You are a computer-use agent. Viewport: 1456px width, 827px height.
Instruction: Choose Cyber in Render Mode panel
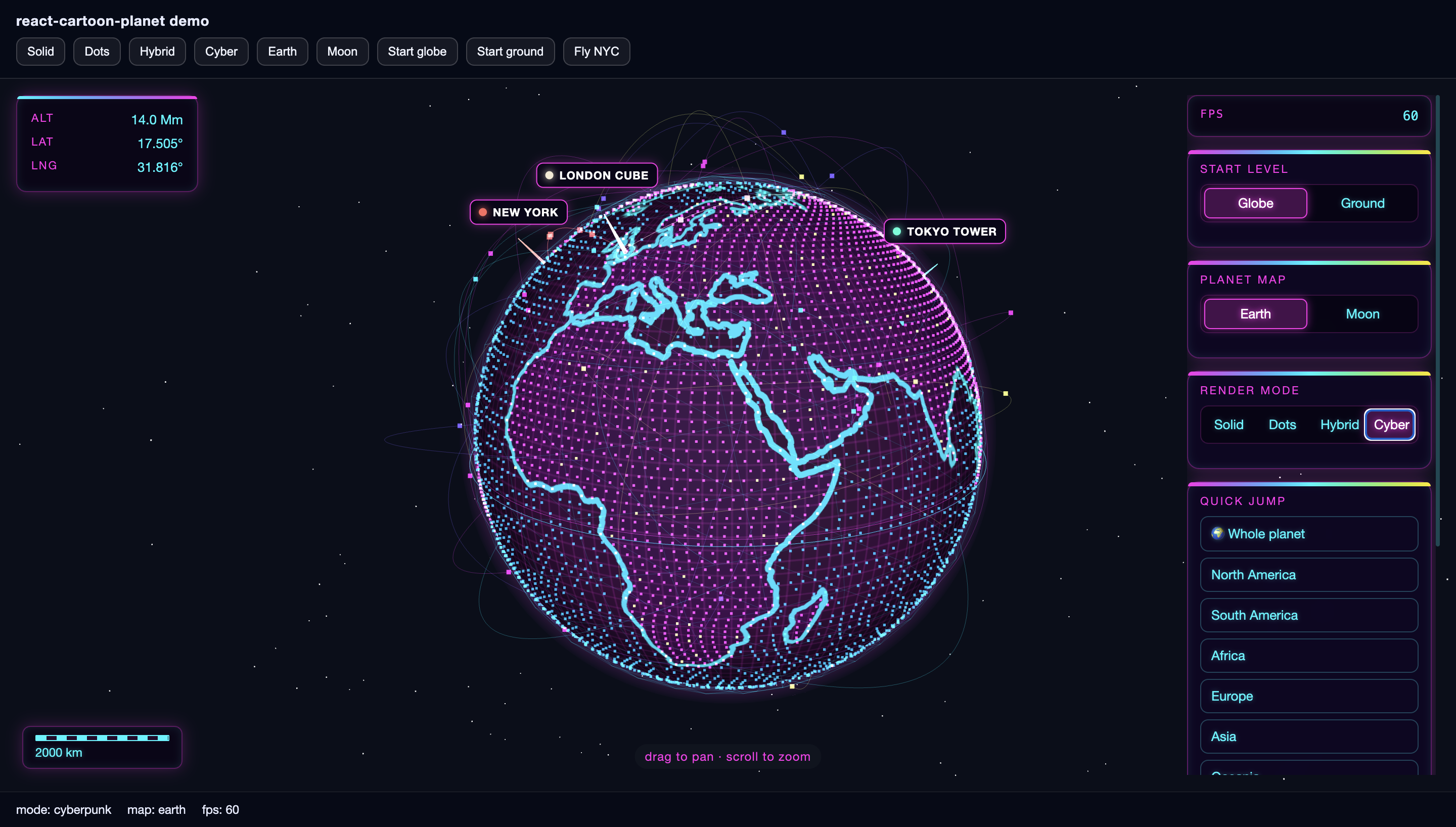pos(1390,425)
